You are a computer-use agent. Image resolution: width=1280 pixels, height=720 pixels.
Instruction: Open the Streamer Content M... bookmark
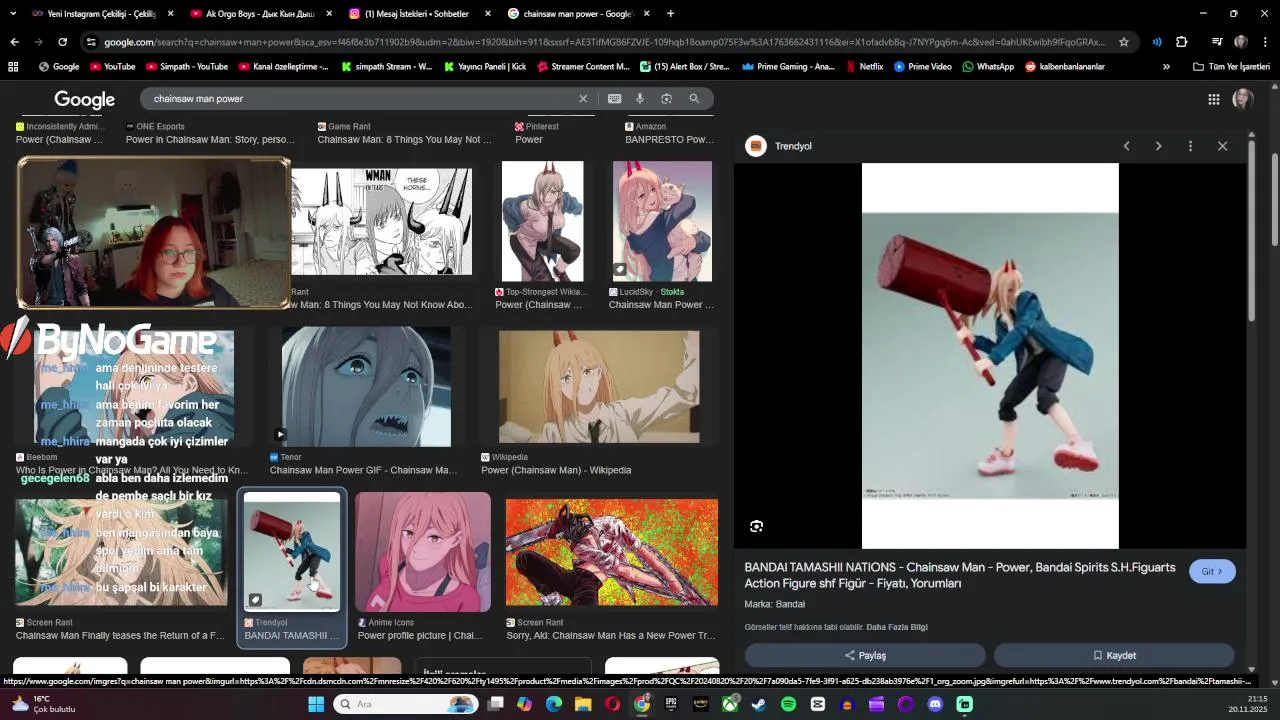click(x=582, y=67)
